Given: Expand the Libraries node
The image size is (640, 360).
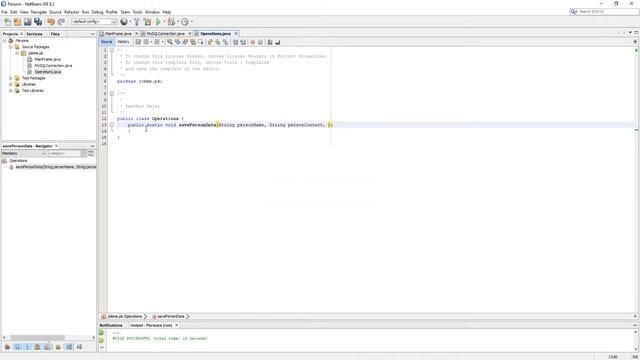Looking at the screenshot, I should (11, 84).
